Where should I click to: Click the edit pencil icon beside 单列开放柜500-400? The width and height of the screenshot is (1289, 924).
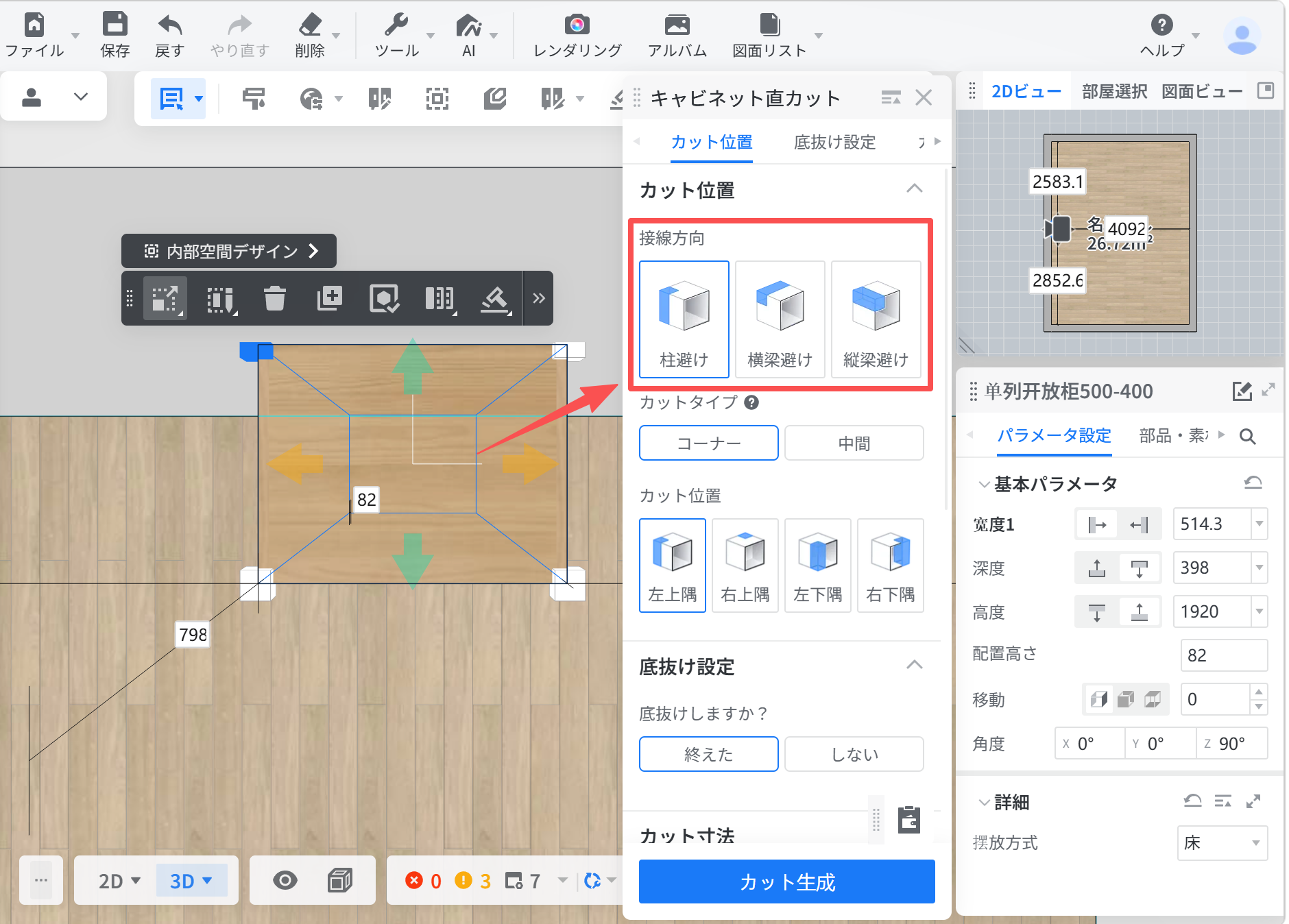click(x=1242, y=391)
